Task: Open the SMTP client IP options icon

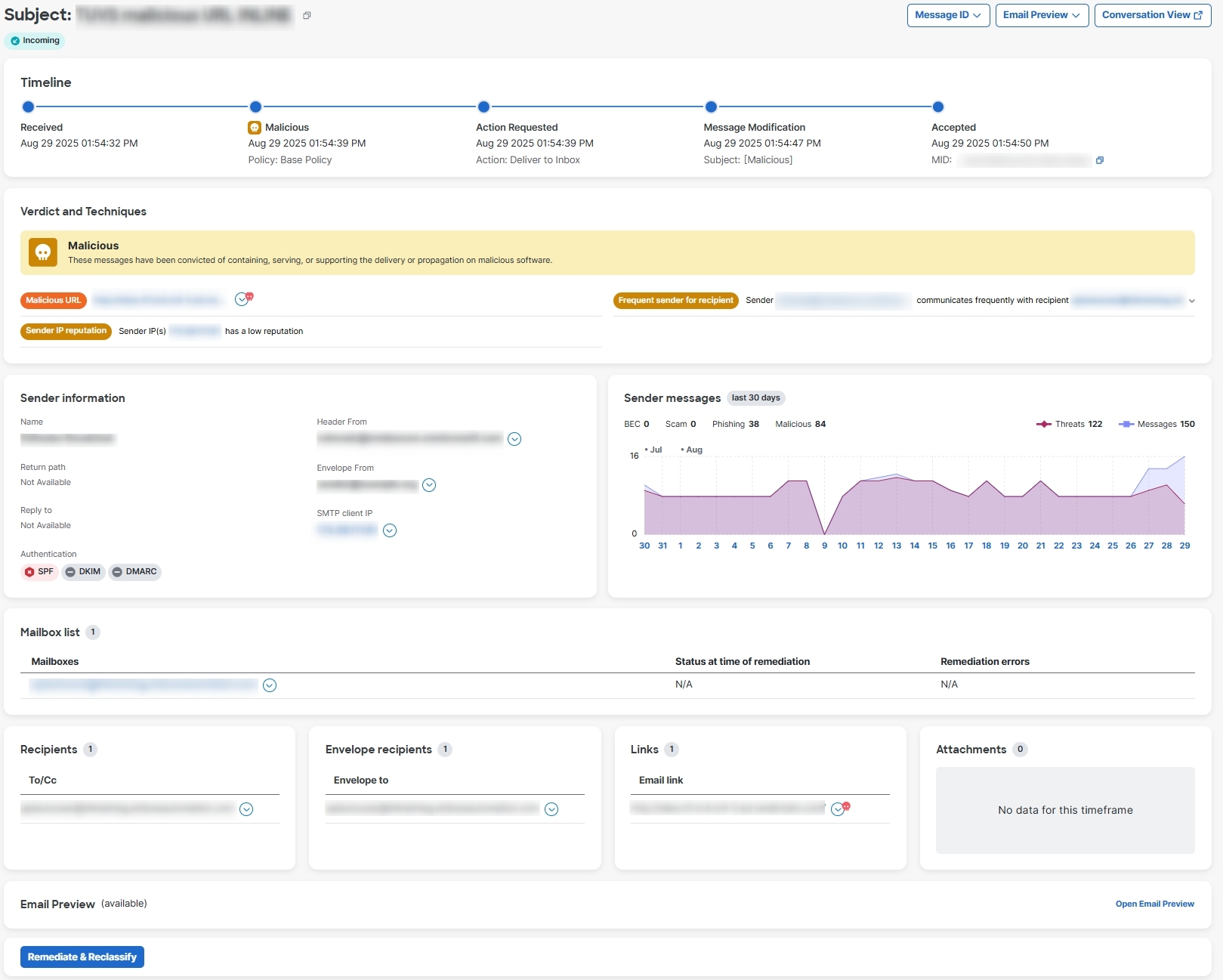Action: (x=390, y=530)
